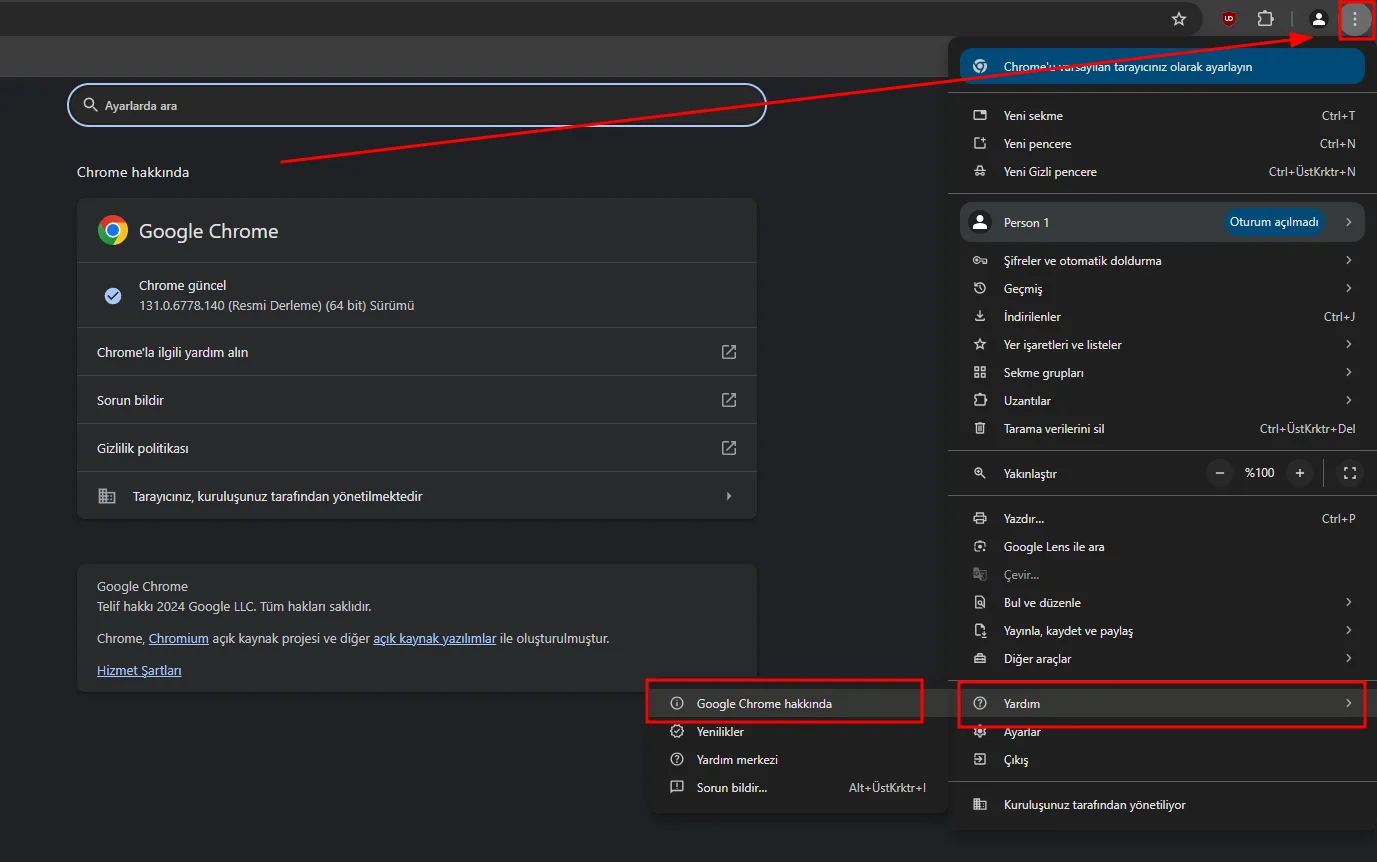The image size is (1377, 862).
Task: Expand the Uzantılar submenu arrow
Action: point(1348,400)
